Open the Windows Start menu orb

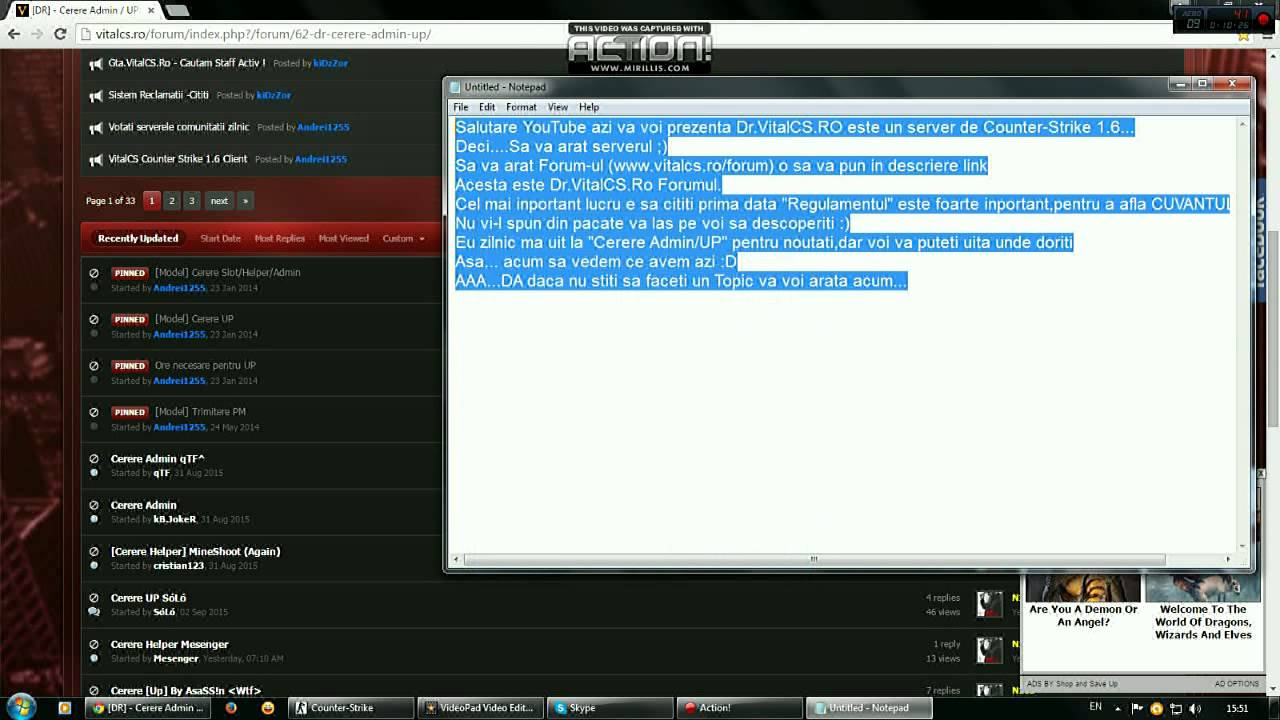click(21, 707)
